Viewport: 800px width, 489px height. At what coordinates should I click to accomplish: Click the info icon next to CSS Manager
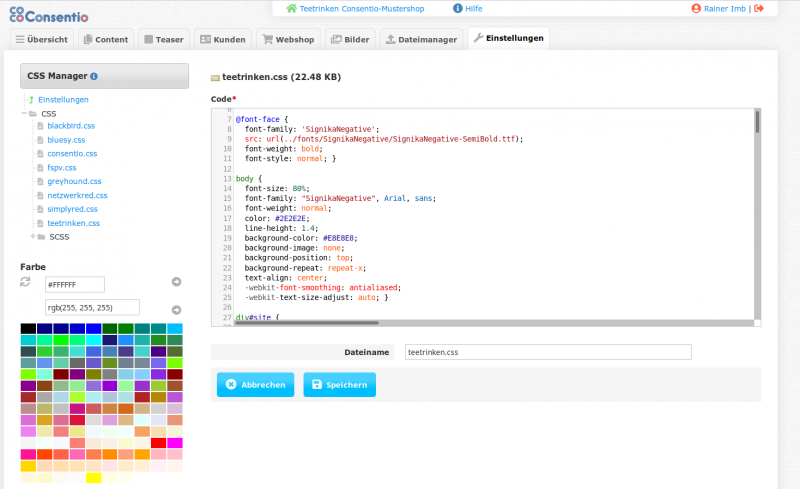pos(94,76)
